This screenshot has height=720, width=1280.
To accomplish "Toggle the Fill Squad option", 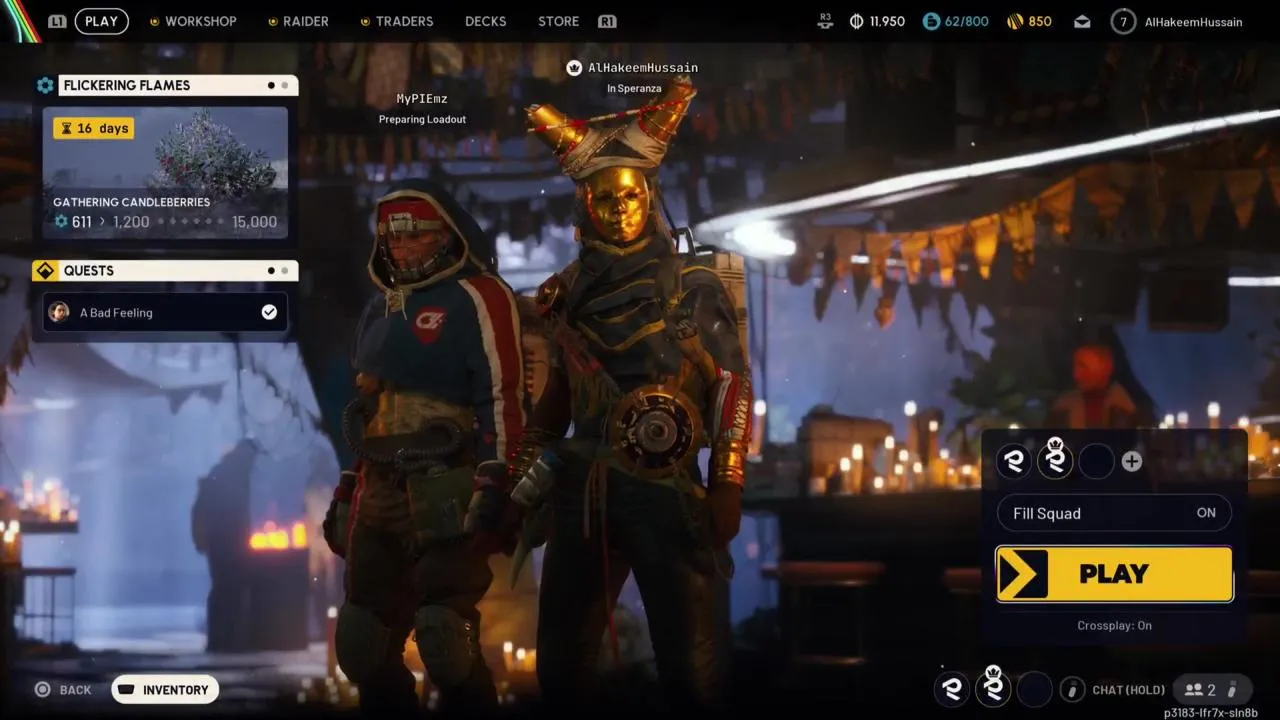I will pos(1114,513).
